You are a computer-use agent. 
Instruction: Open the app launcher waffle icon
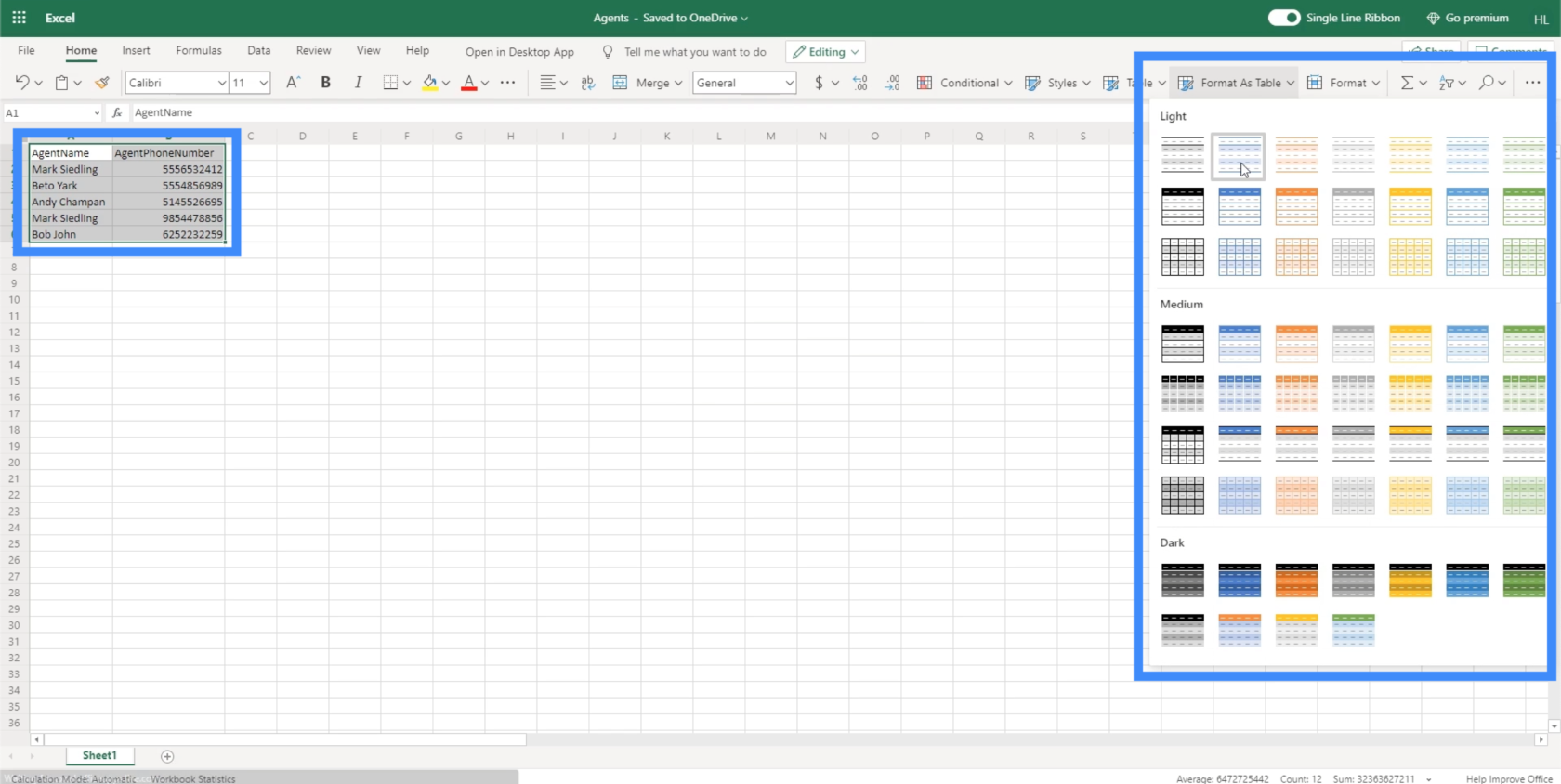pos(19,18)
